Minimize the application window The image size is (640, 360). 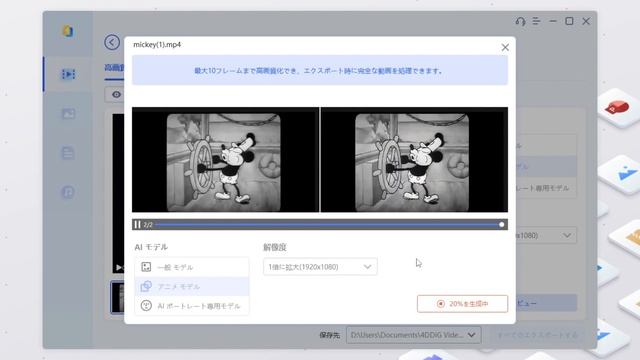click(553, 21)
